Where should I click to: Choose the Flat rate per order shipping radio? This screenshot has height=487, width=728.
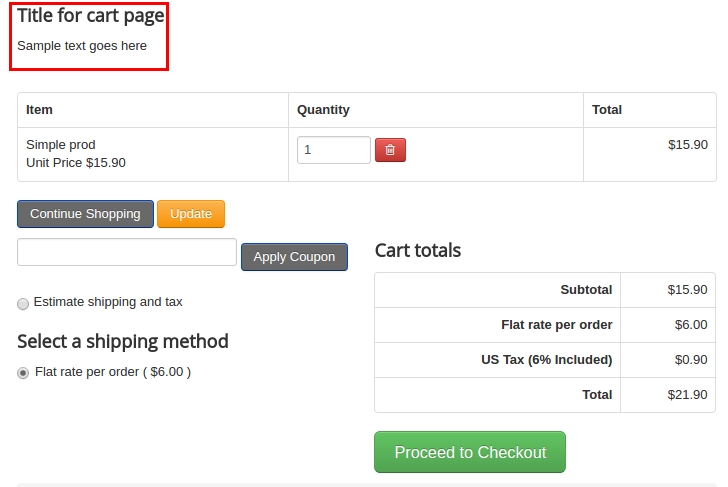tap(23, 373)
